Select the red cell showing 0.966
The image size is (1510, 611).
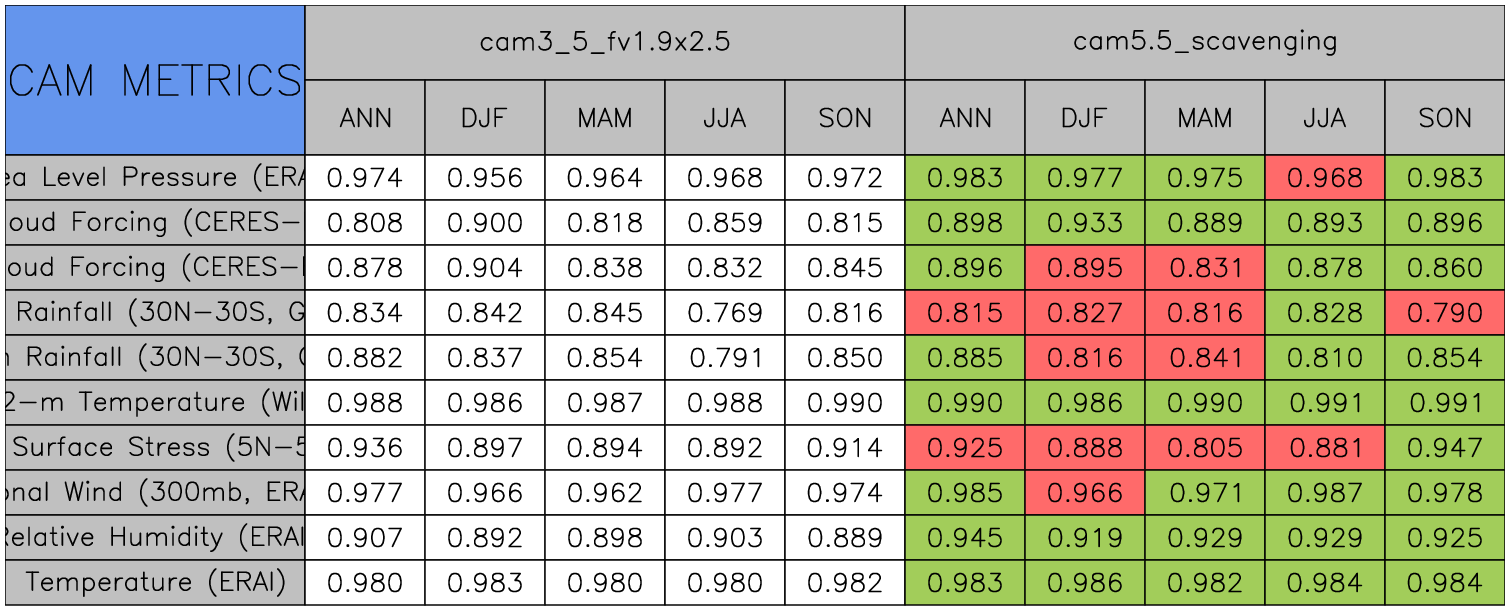1085,492
